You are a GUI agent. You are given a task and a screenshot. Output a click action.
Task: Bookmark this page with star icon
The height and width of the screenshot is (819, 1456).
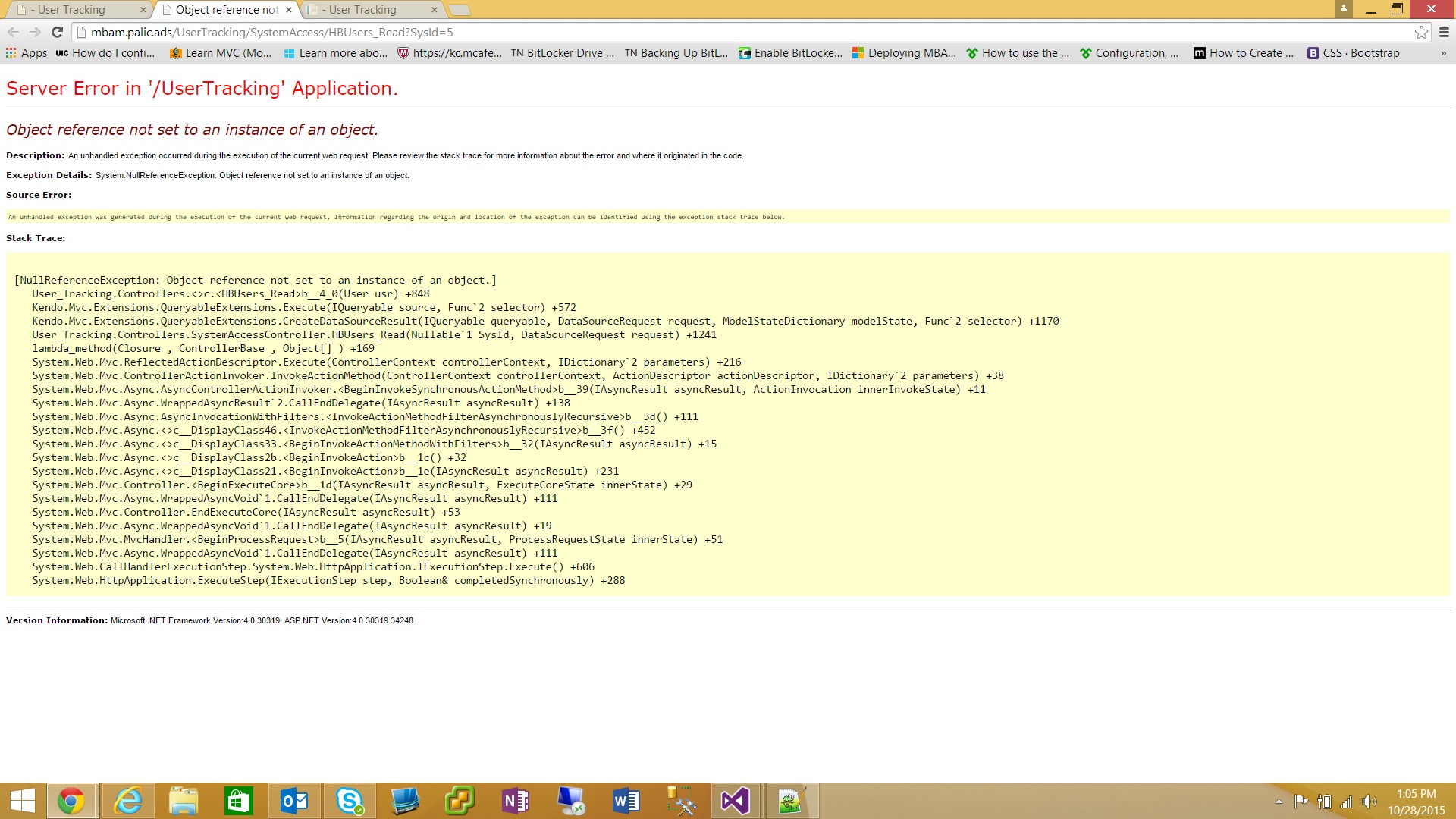(1421, 32)
